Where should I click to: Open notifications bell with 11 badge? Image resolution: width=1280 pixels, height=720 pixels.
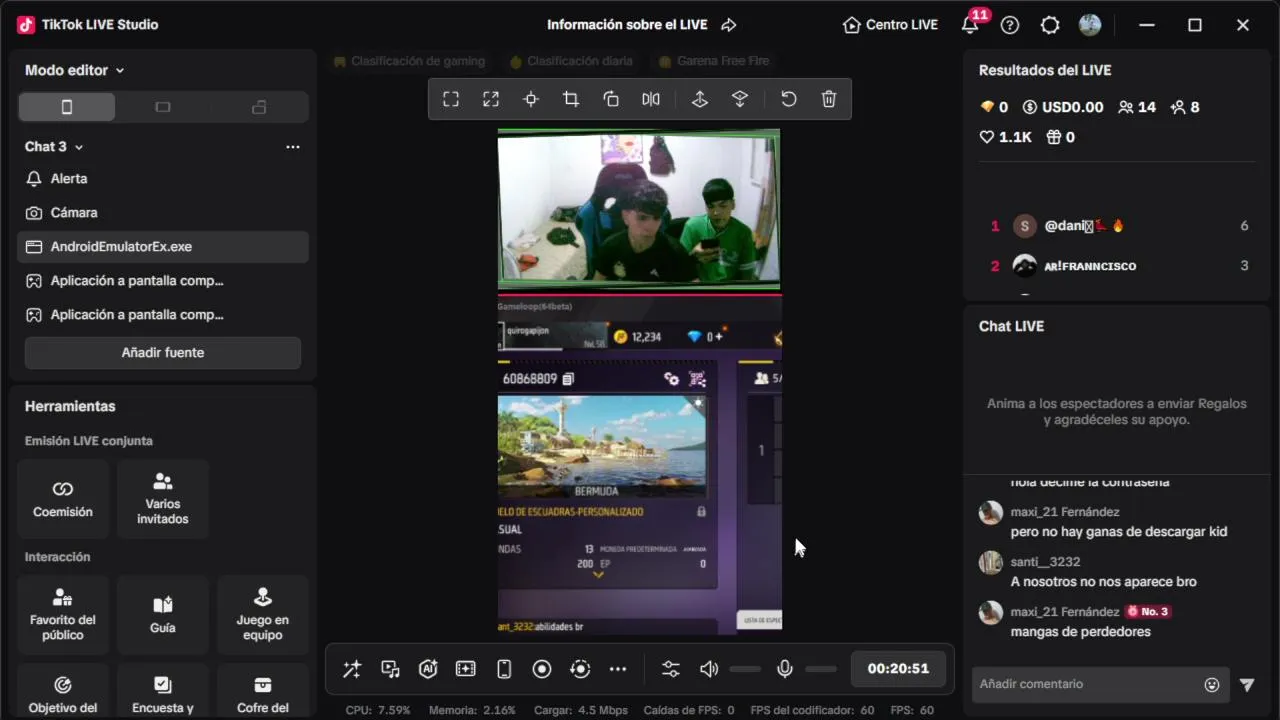[x=970, y=25]
